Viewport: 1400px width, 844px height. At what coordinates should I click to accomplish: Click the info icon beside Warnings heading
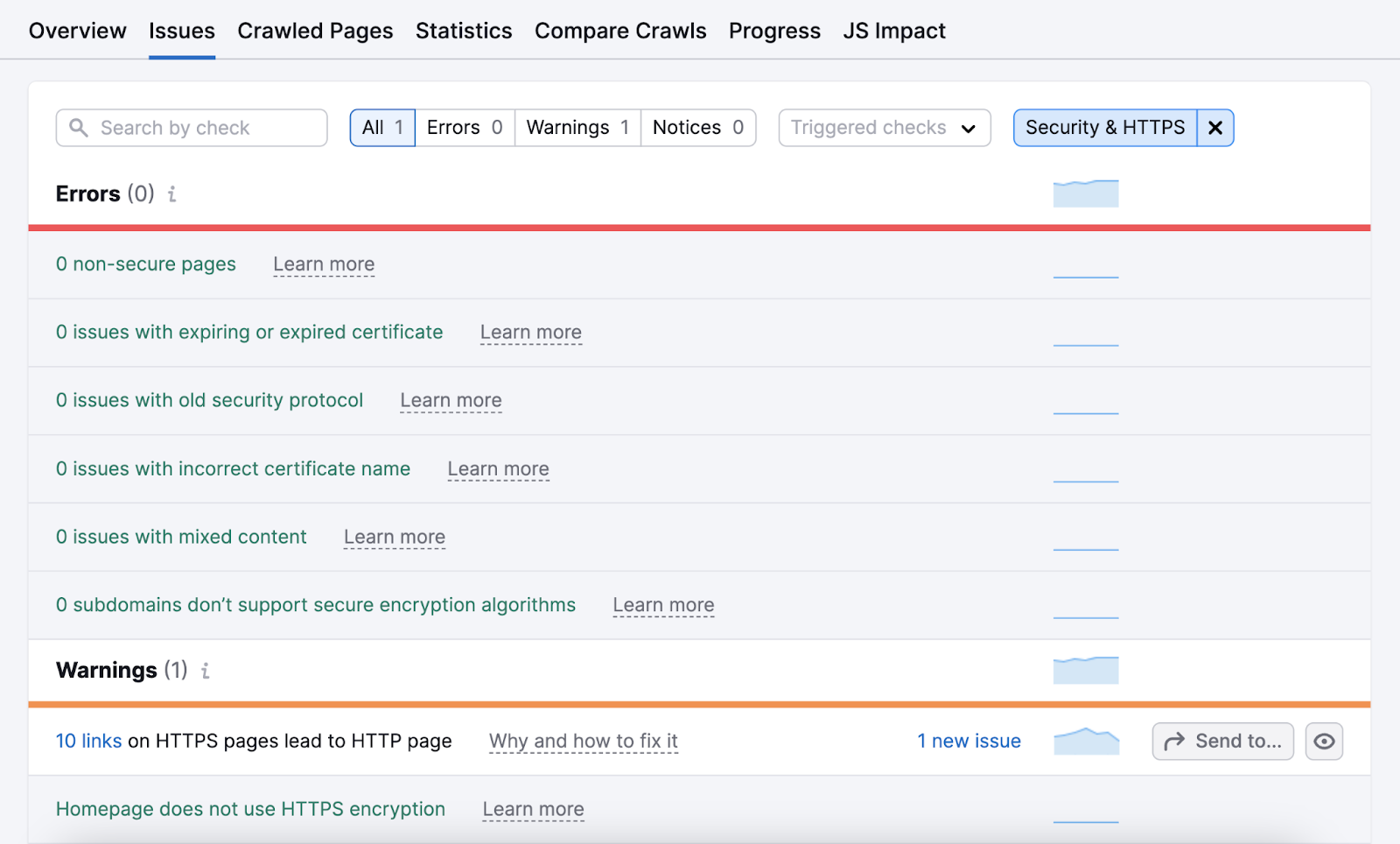(206, 671)
